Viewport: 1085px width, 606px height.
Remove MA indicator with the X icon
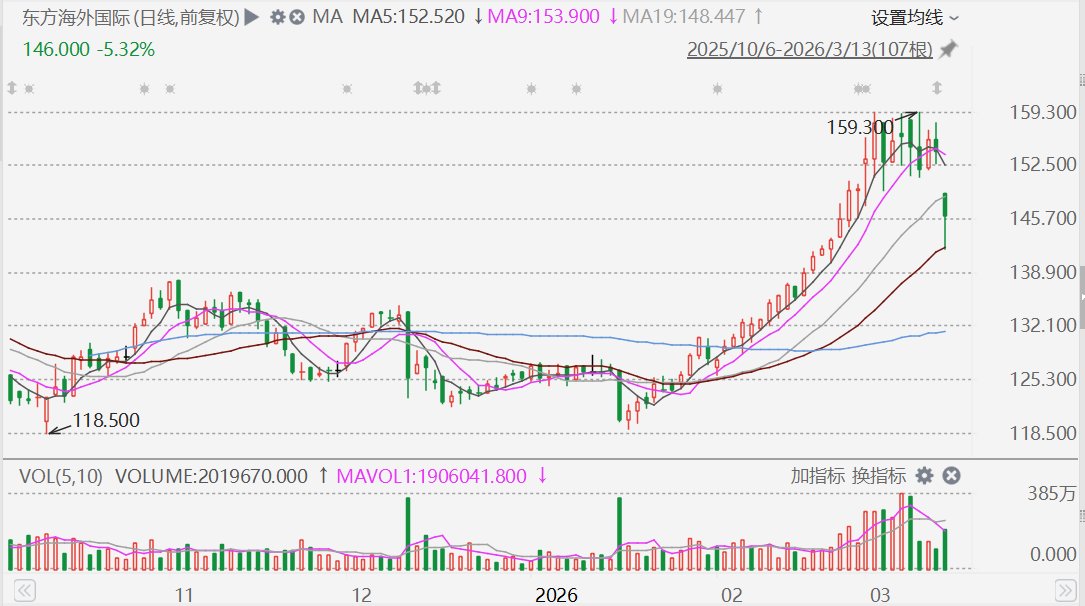[x=296, y=17]
